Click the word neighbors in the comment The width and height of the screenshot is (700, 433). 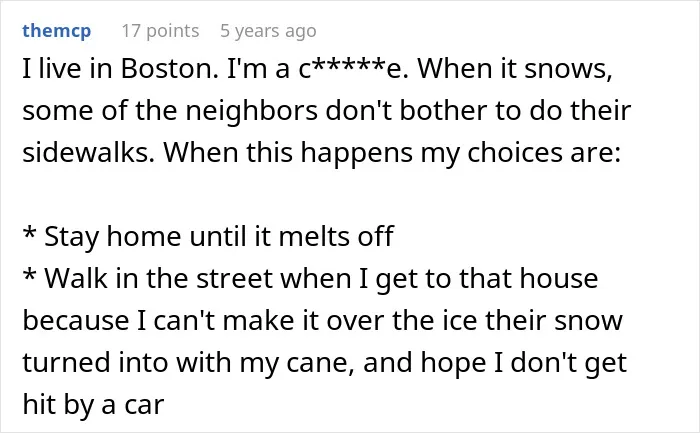(251, 111)
